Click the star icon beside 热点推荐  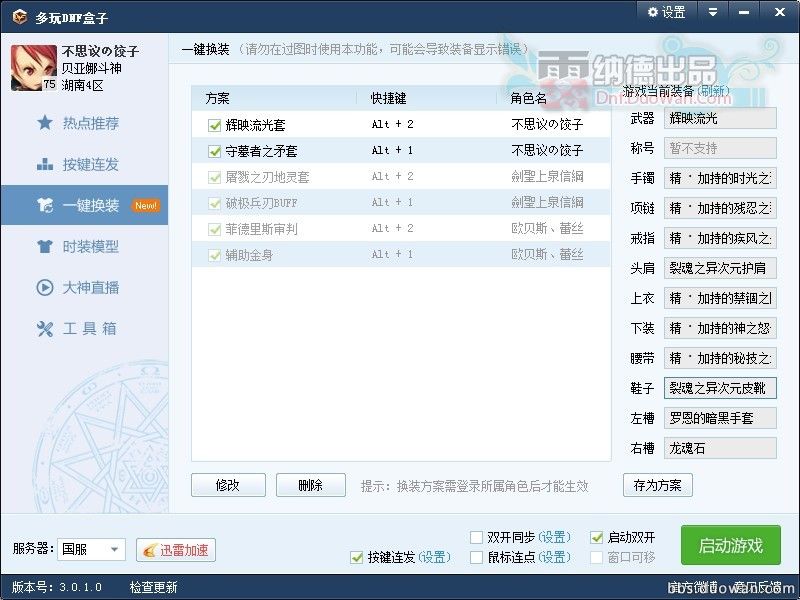45,122
